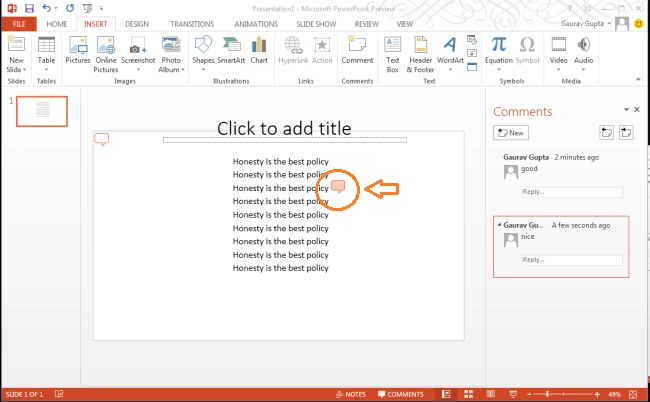
Task: Click the 'Click to add title' placeholder
Action: pyautogui.click(x=284, y=129)
